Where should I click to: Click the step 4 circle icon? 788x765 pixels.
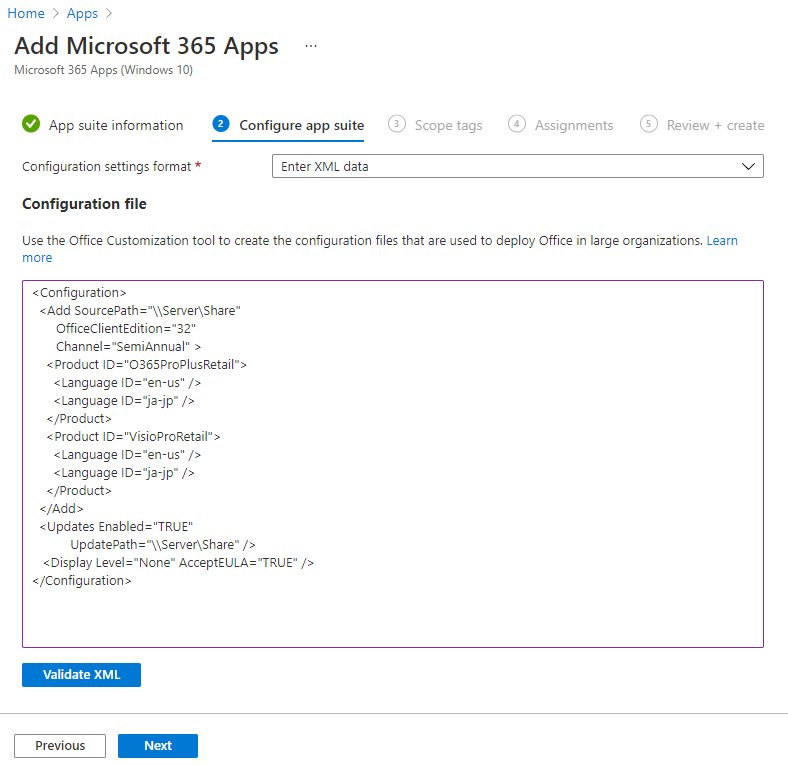pyautogui.click(x=517, y=124)
